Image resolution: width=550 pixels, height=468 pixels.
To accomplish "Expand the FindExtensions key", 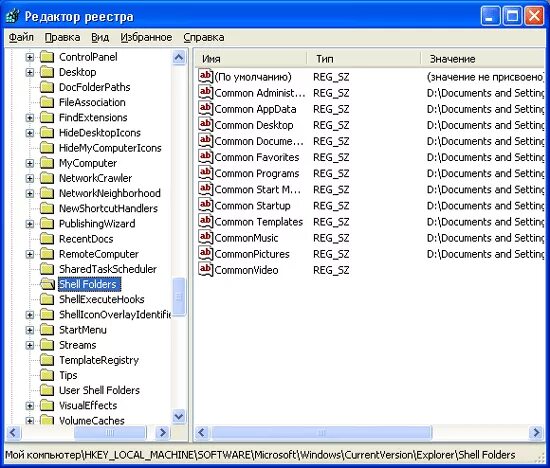I will 30,118.
